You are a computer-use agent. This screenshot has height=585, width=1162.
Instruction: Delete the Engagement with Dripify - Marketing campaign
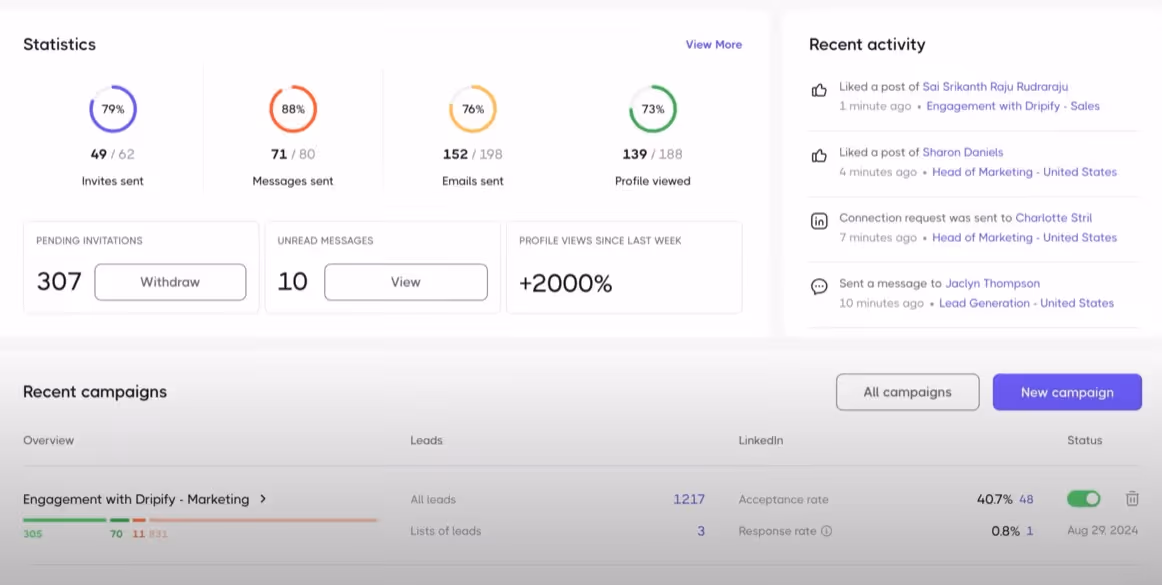[x=1132, y=499]
